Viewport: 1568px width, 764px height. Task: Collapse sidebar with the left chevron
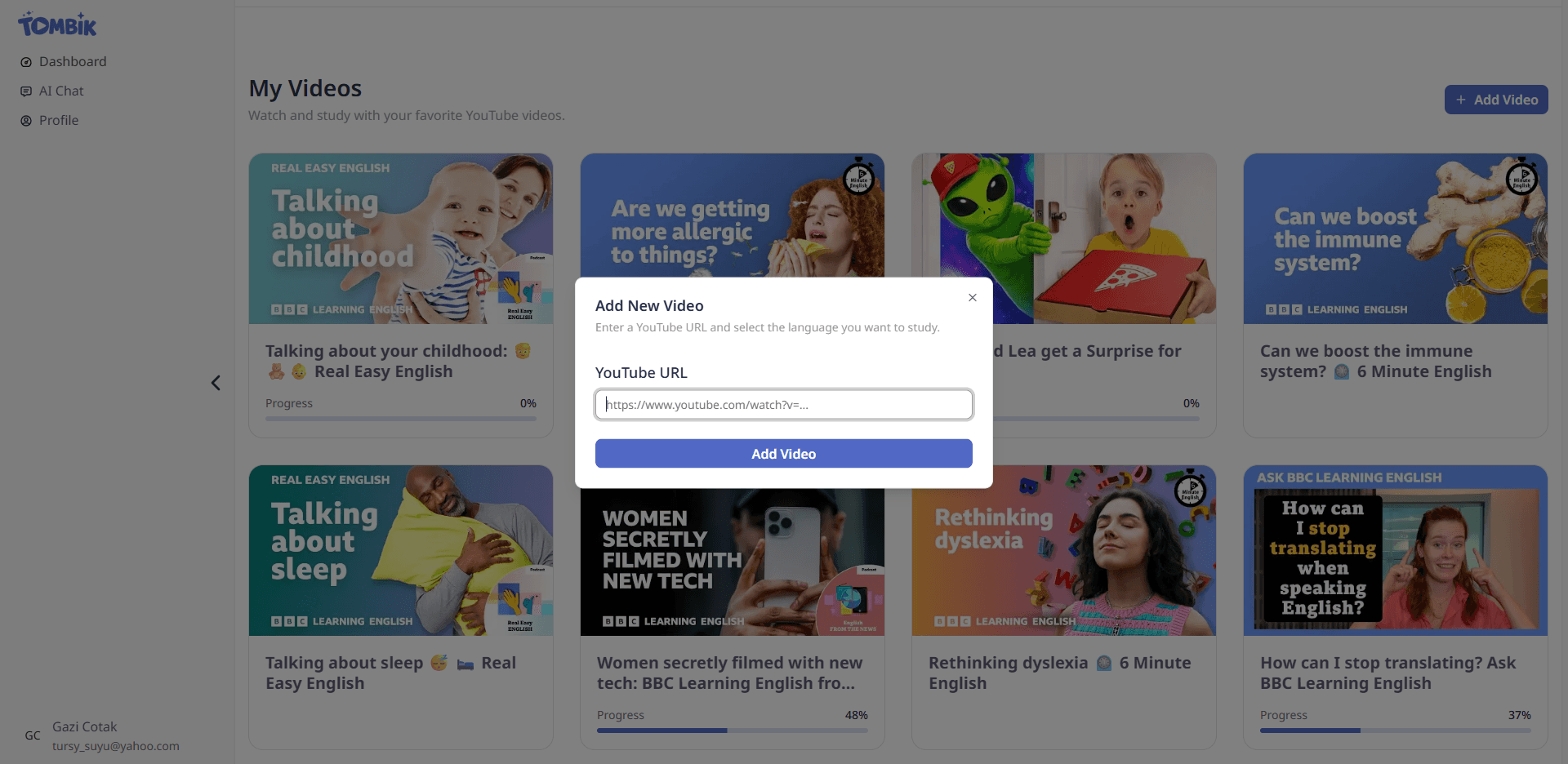tap(216, 383)
